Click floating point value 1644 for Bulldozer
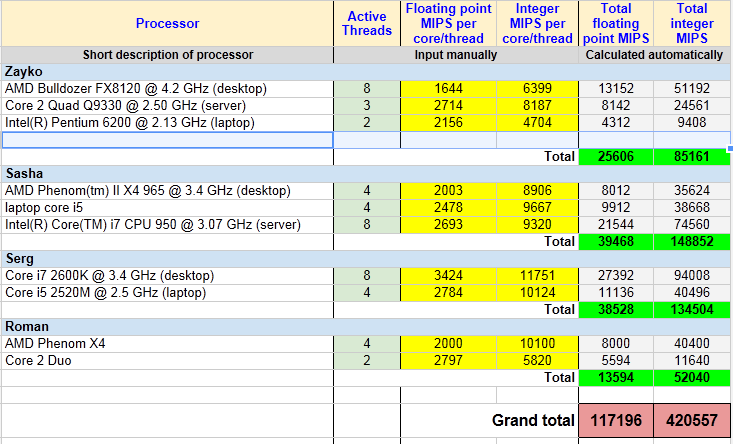The height and width of the screenshot is (444, 733). (448, 89)
